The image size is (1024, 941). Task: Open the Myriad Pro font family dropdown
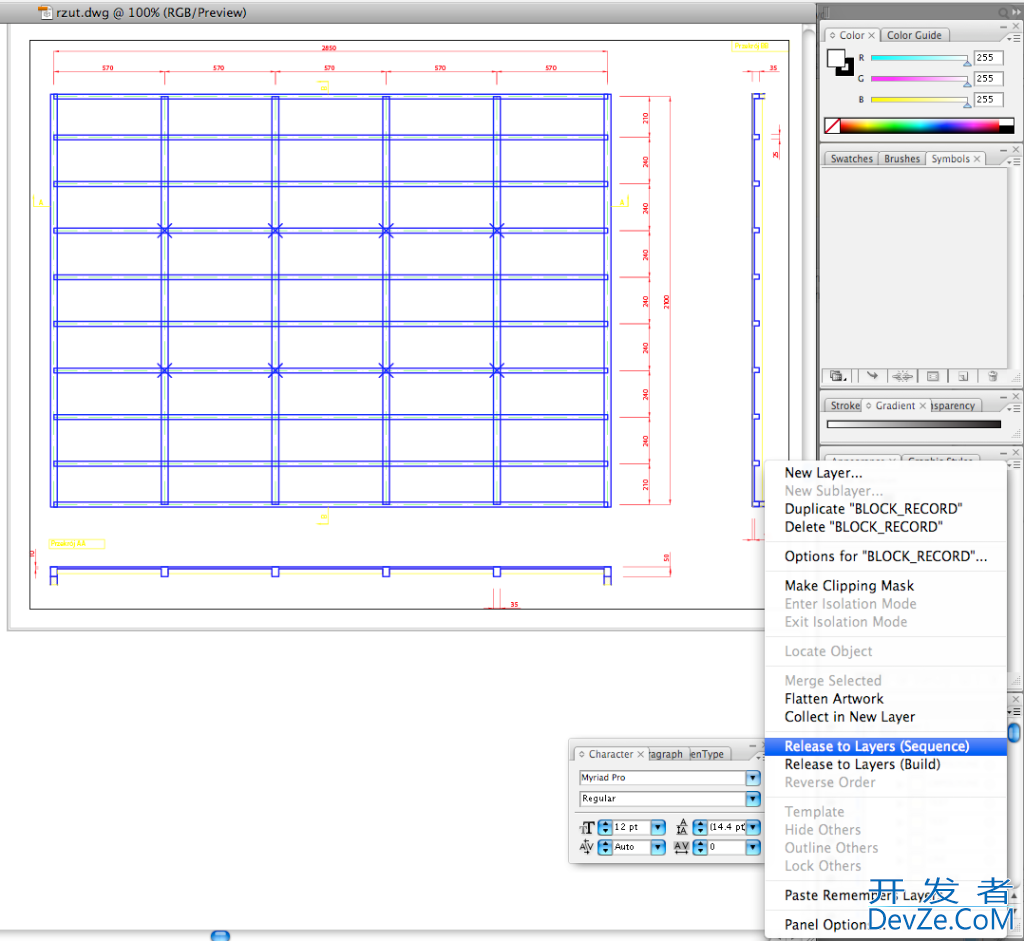(753, 778)
